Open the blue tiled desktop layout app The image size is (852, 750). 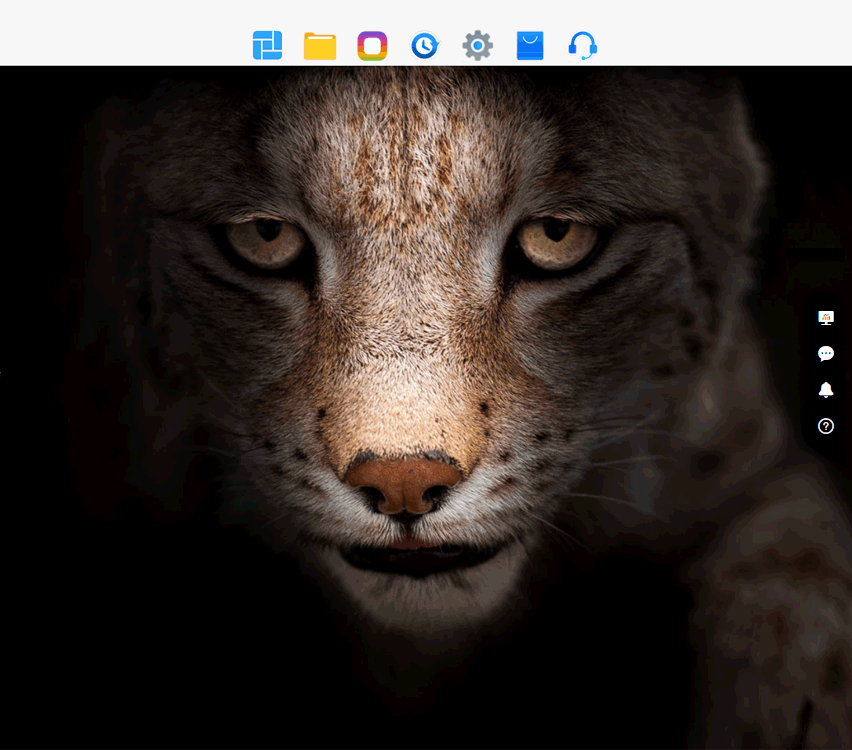[x=267, y=46]
